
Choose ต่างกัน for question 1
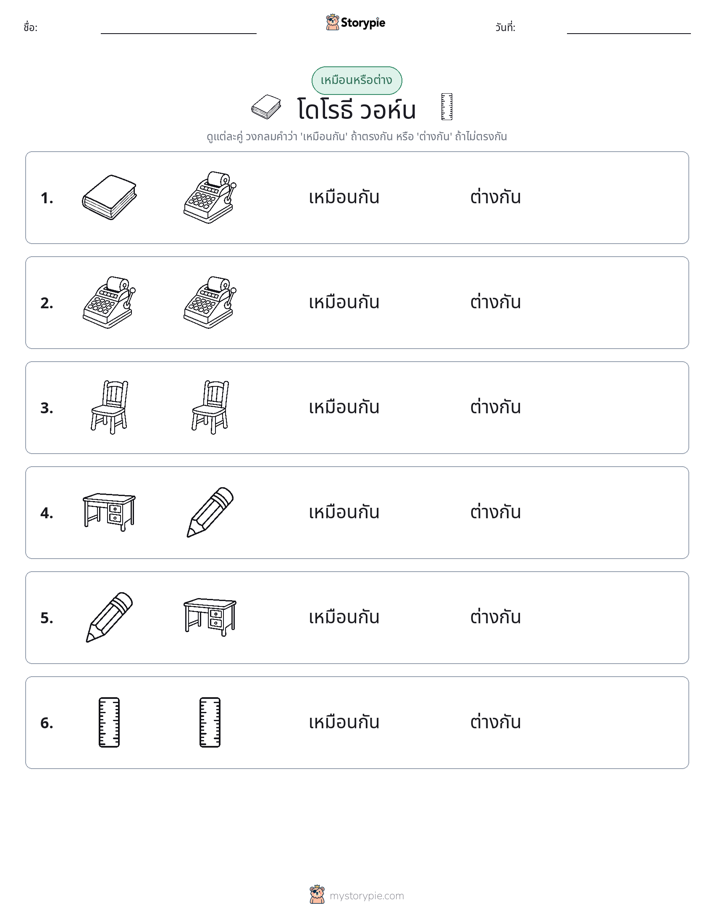tap(495, 197)
